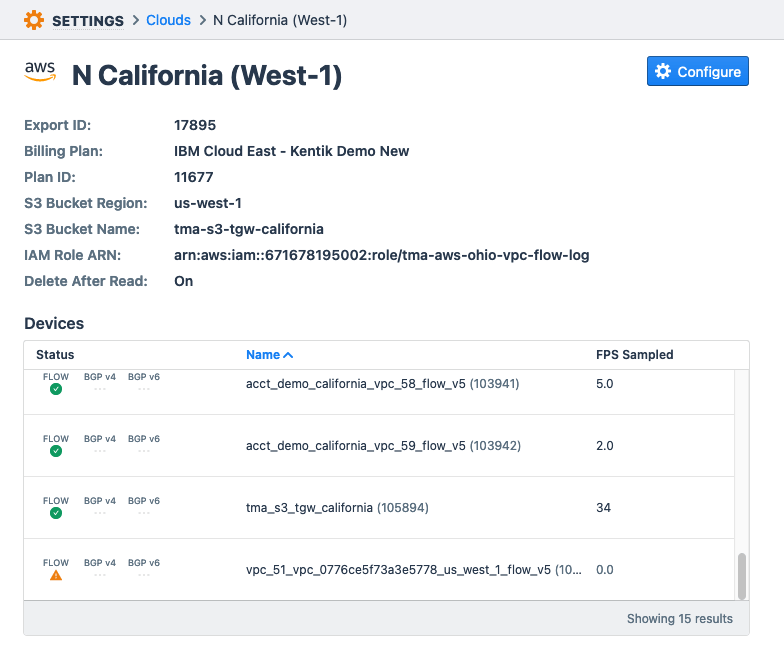Click Delete After Read value On
Image resolution: width=784 pixels, height=649 pixels.
pos(184,281)
